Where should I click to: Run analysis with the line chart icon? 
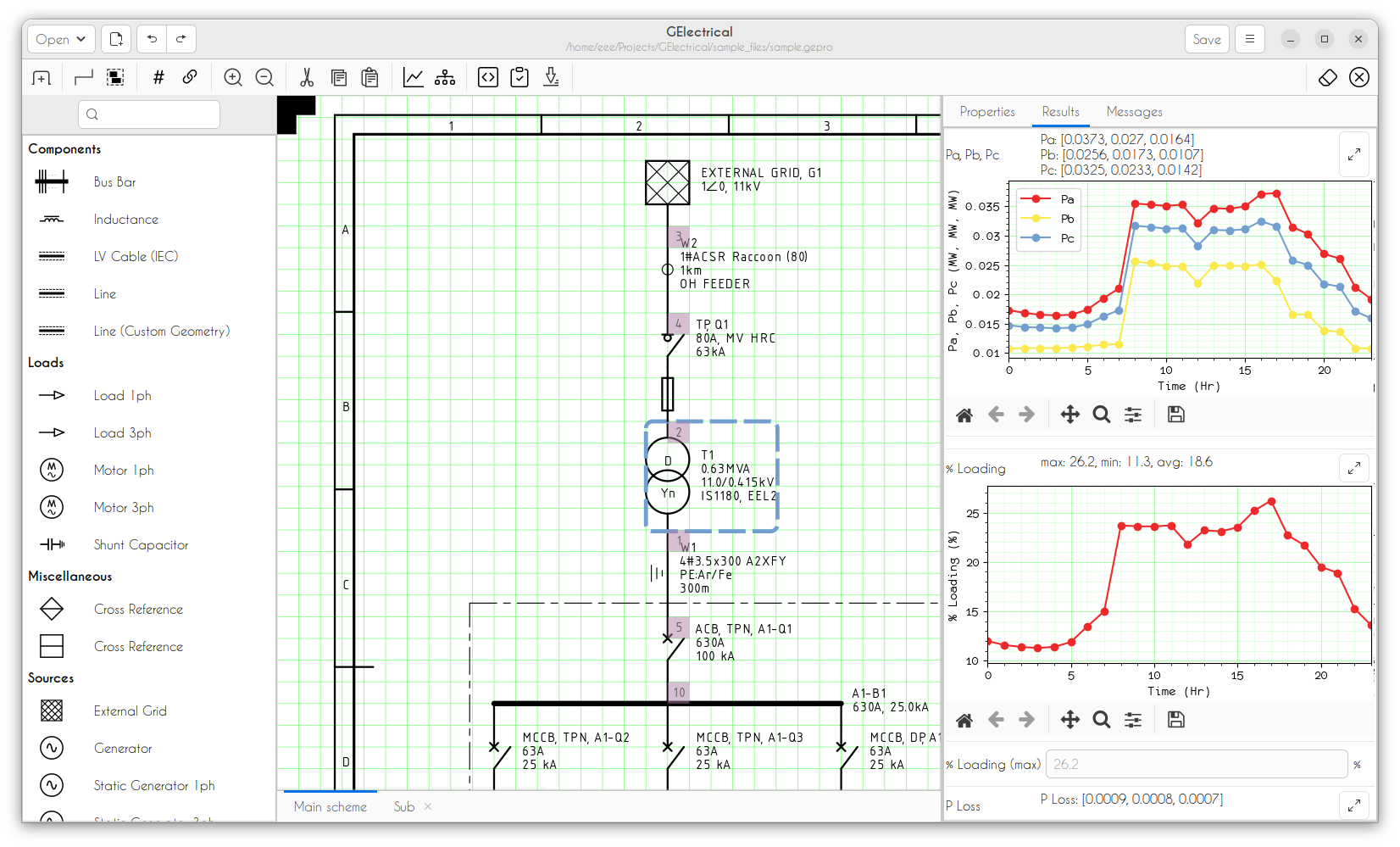(413, 78)
